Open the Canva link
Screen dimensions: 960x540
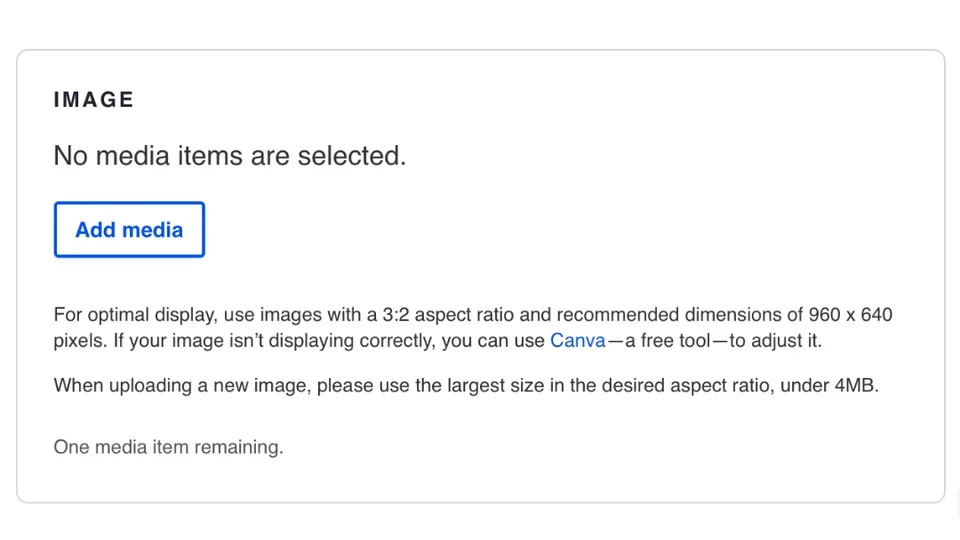tap(578, 340)
